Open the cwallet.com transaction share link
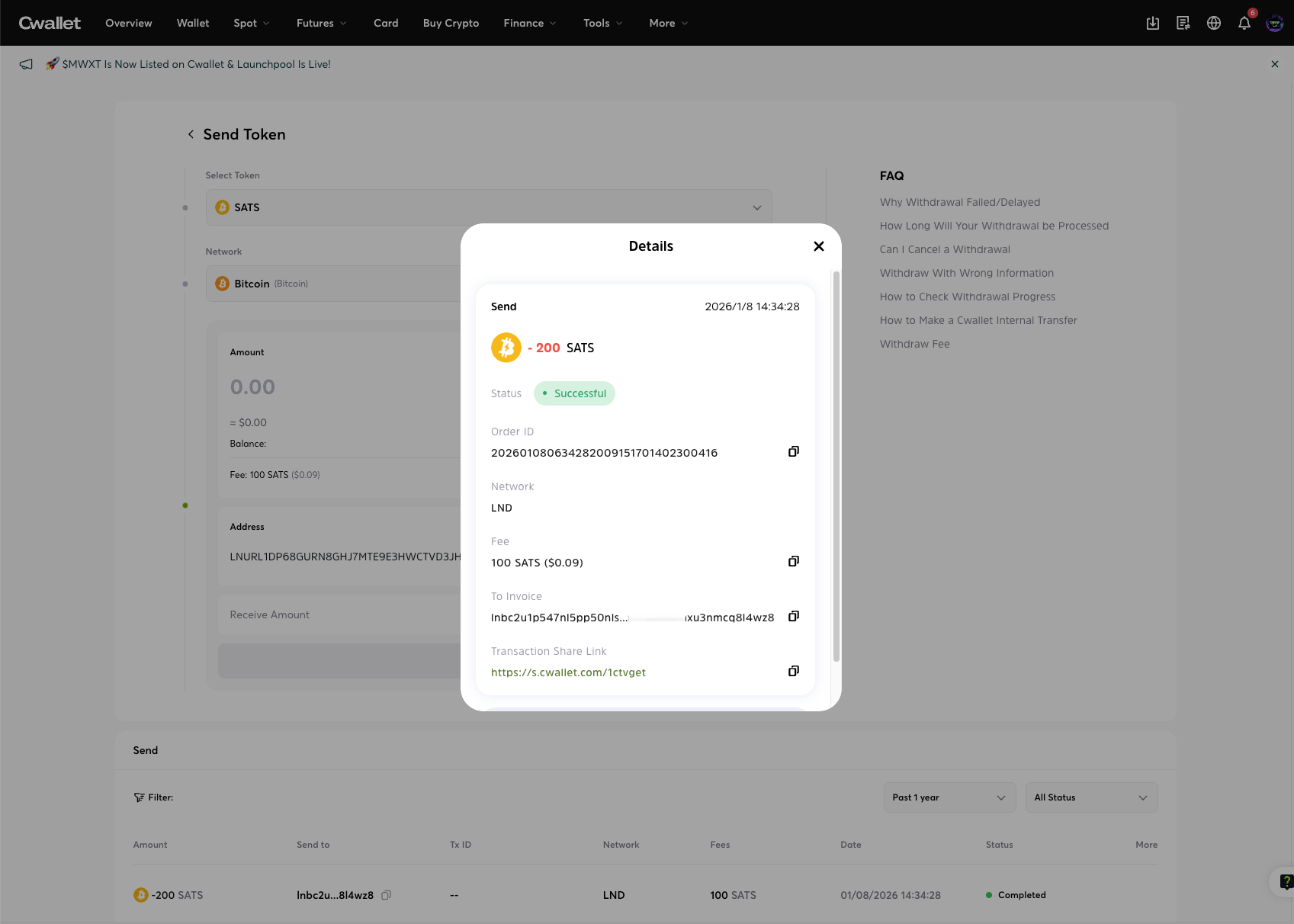The width and height of the screenshot is (1294, 924). coord(568,672)
